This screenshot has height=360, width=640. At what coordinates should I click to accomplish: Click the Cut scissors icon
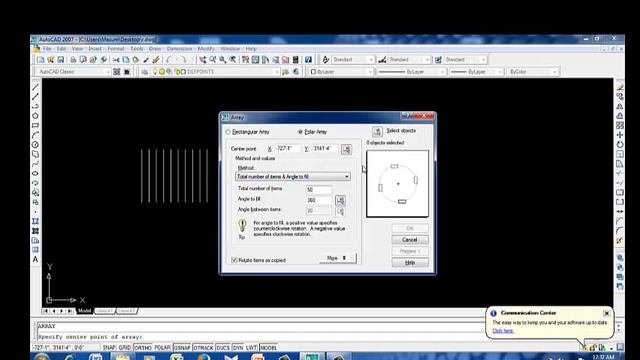(x=116, y=60)
